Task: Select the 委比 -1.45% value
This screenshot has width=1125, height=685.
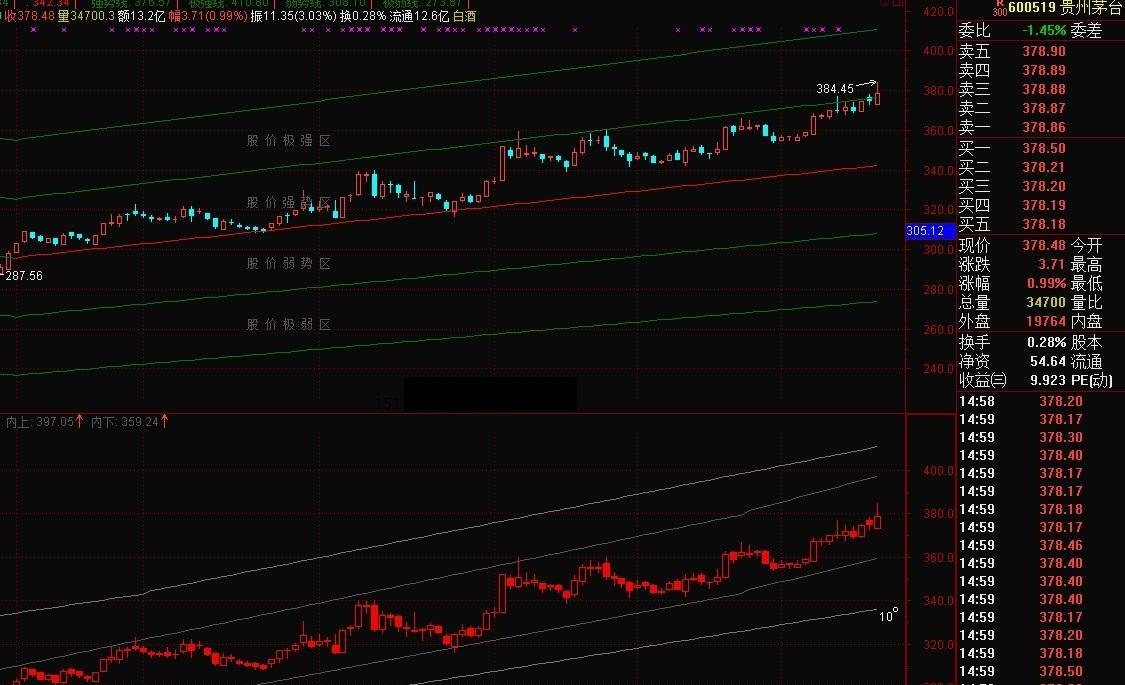Action: tap(1043, 30)
